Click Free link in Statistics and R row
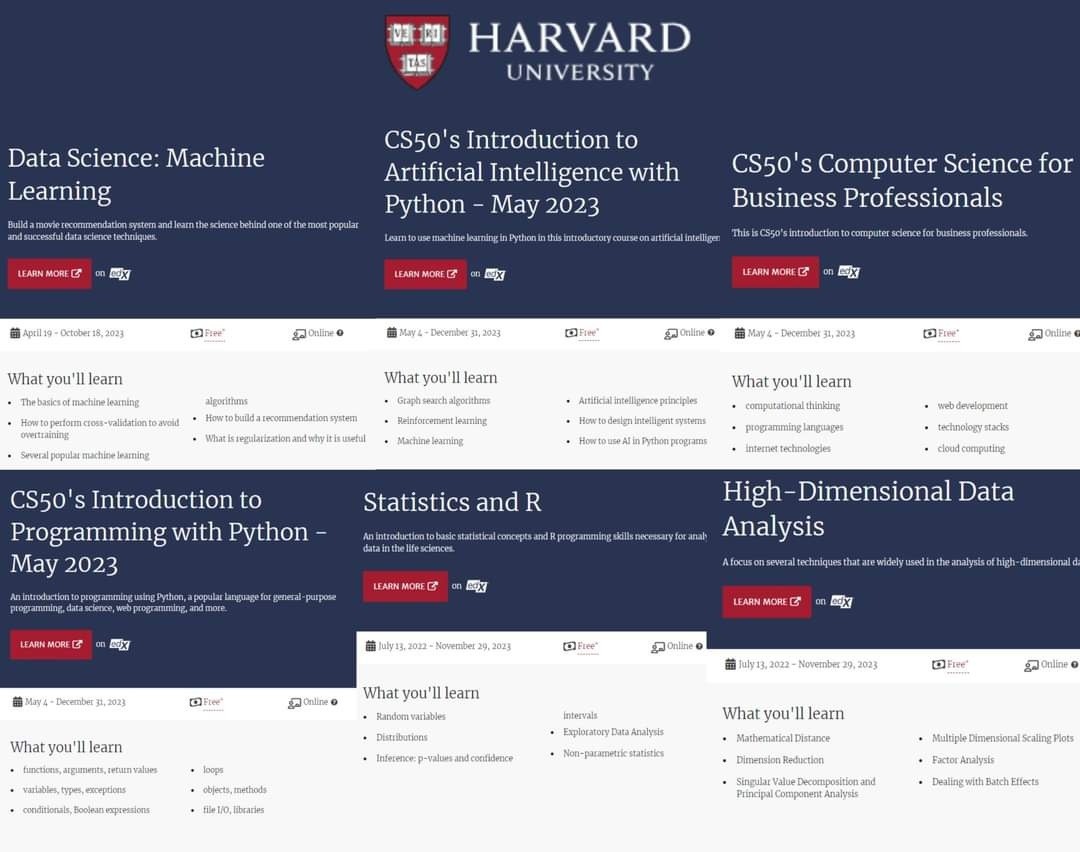 (588, 646)
